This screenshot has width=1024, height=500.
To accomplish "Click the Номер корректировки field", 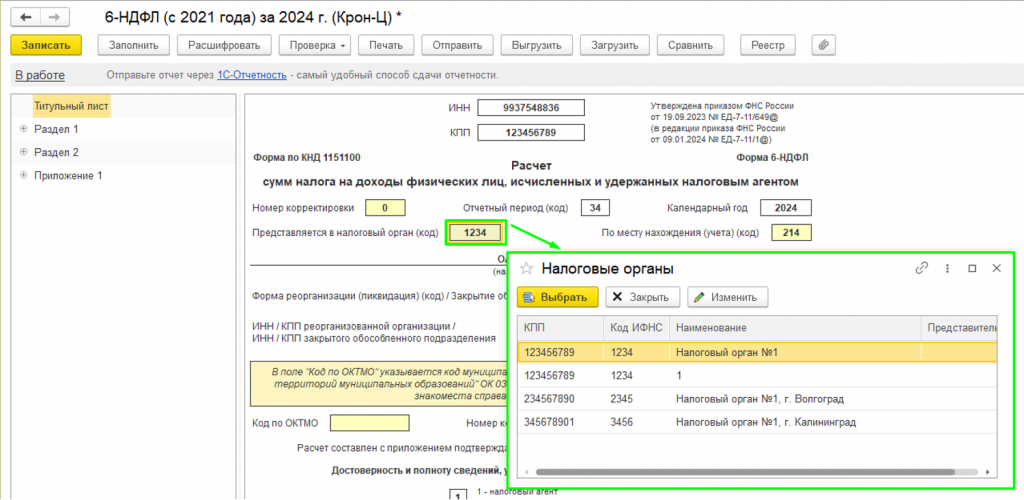I will click(385, 208).
